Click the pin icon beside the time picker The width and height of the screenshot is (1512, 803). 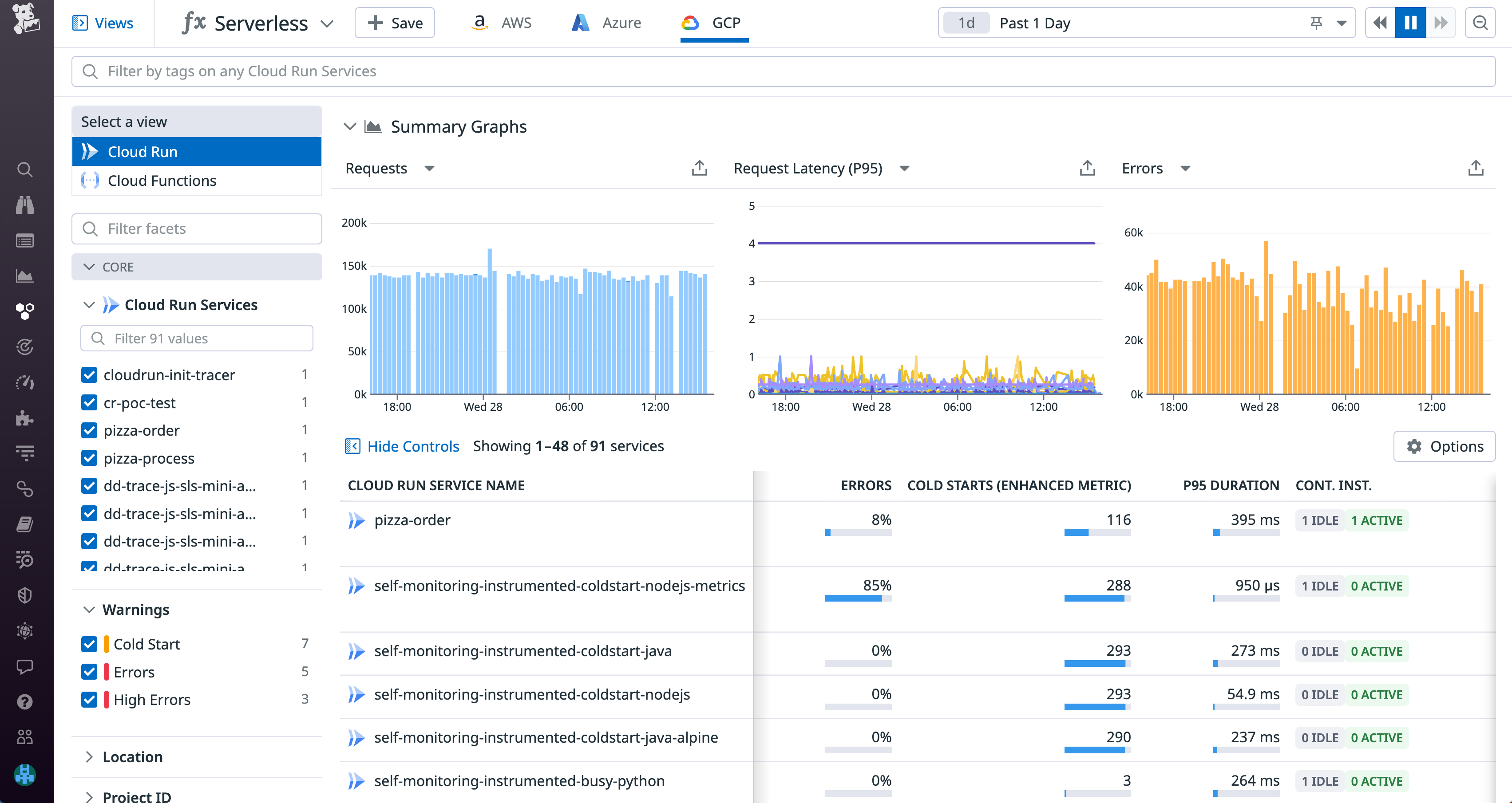point(1317,23)
